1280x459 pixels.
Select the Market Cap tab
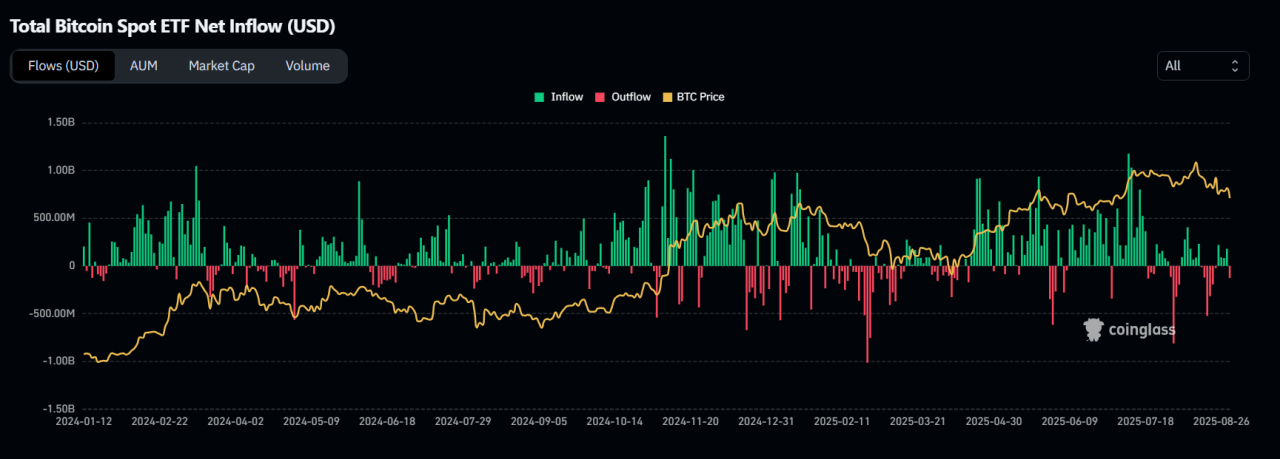click(x=221, y=66)
